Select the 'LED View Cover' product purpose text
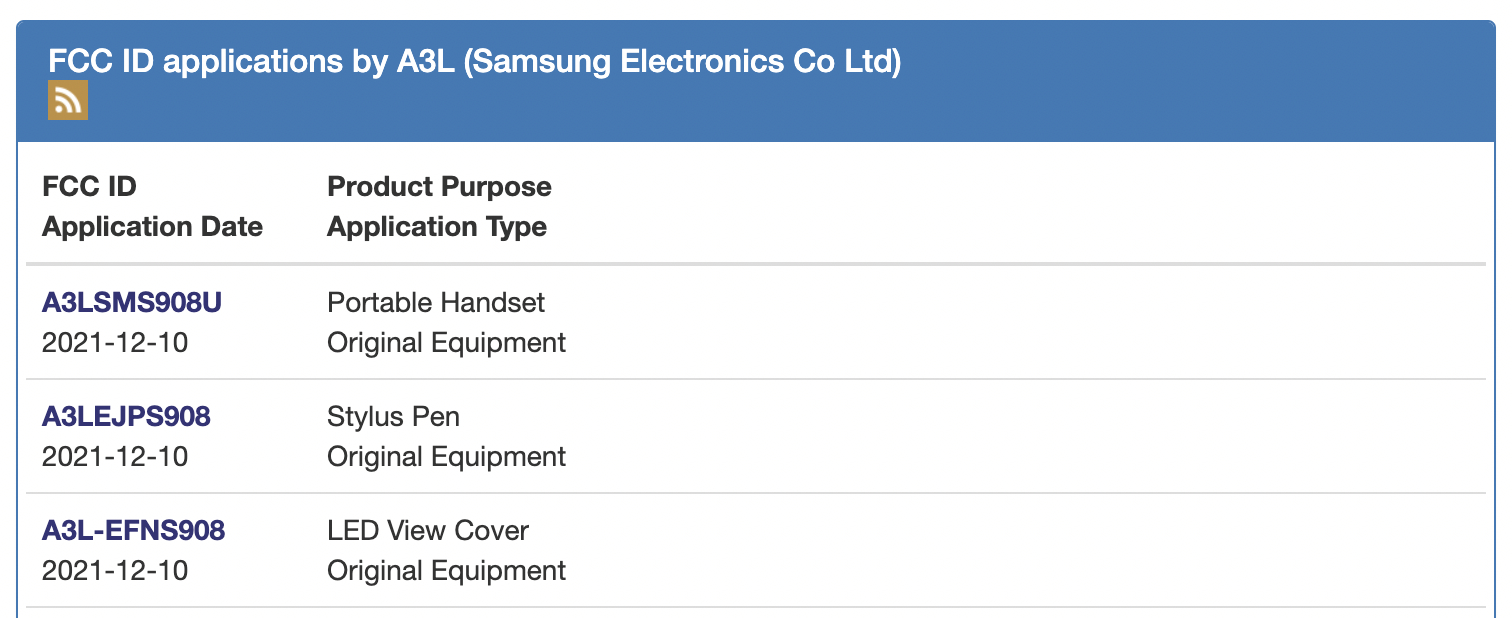Image resolution: width=1512 pixels, height=618 pixels. click(x=428, y=530)
